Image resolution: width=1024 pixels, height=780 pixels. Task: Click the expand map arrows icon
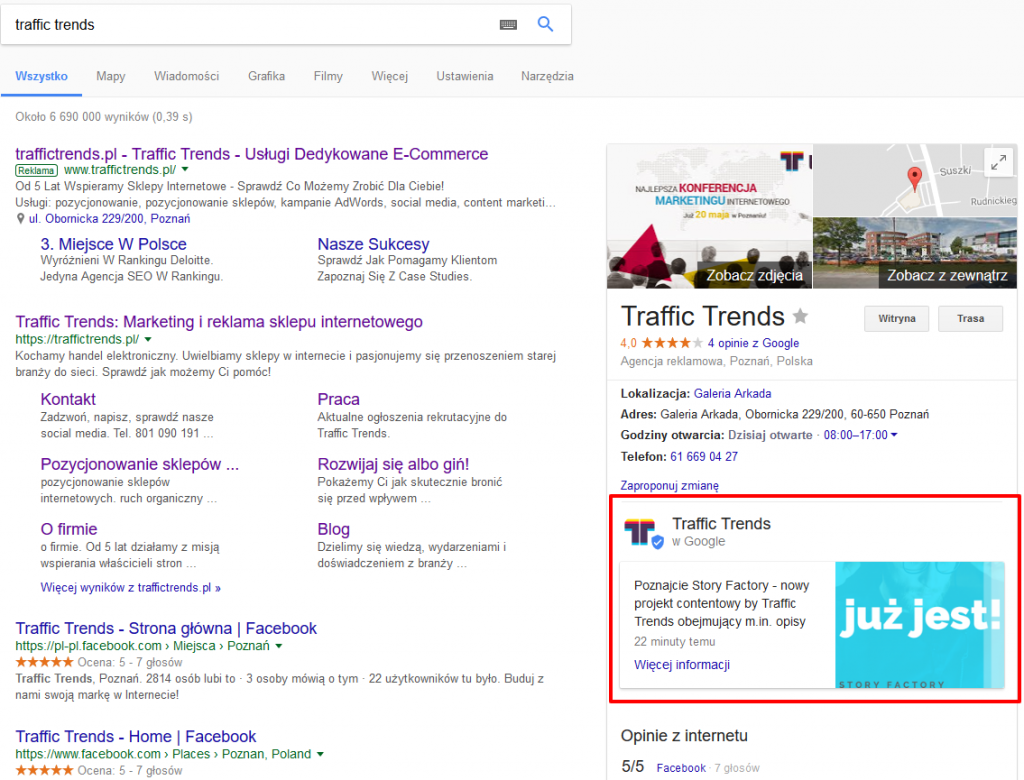coord(999,161)
